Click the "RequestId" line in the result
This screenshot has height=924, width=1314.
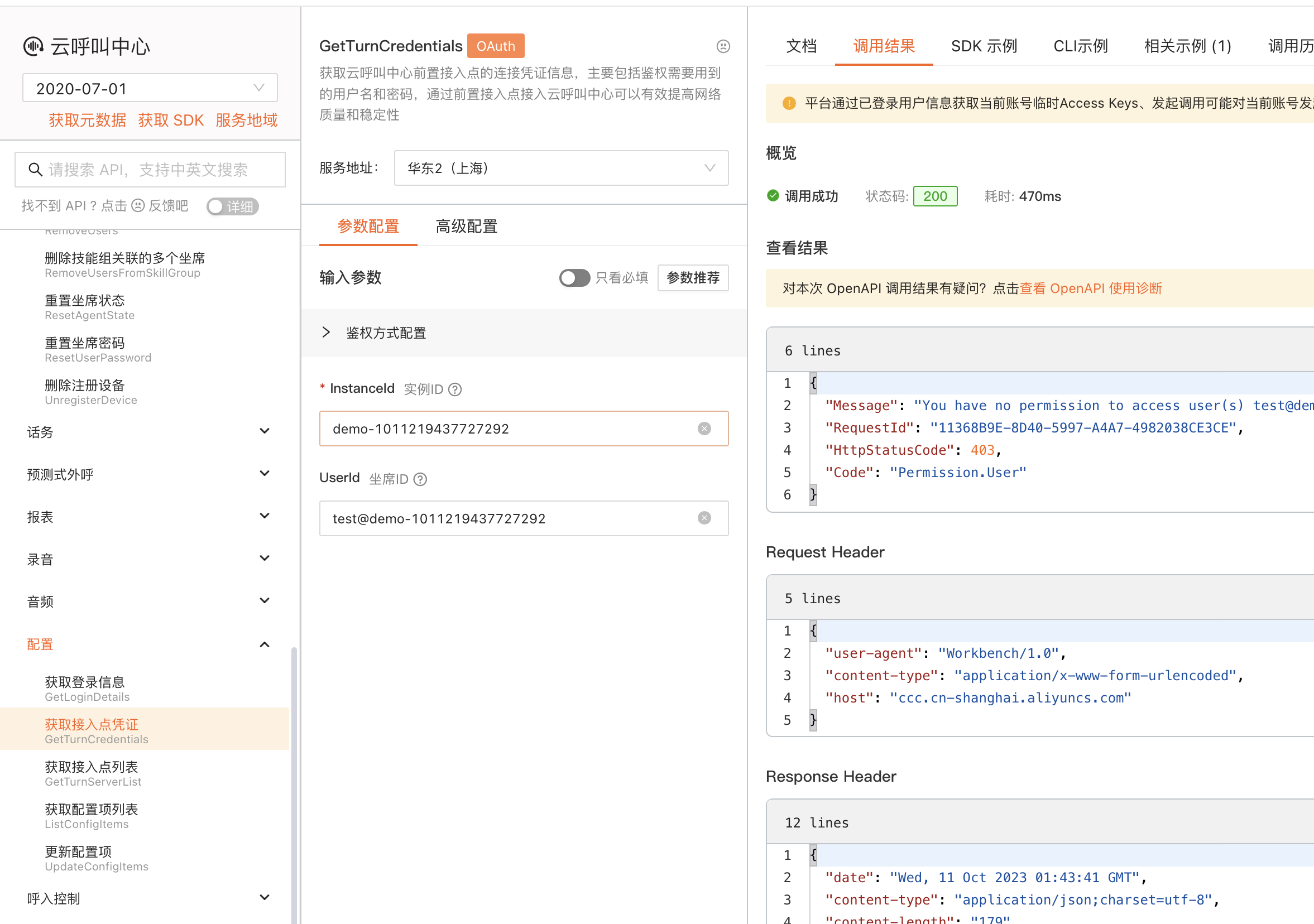[x=1034, y=427]
